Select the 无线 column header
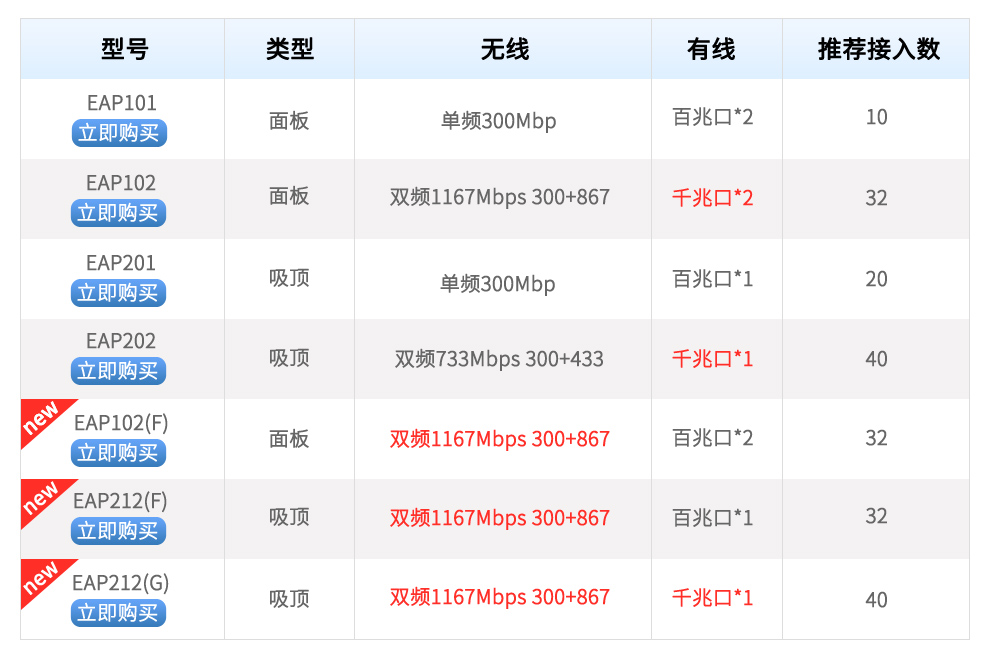 click(x=504, y=49)
